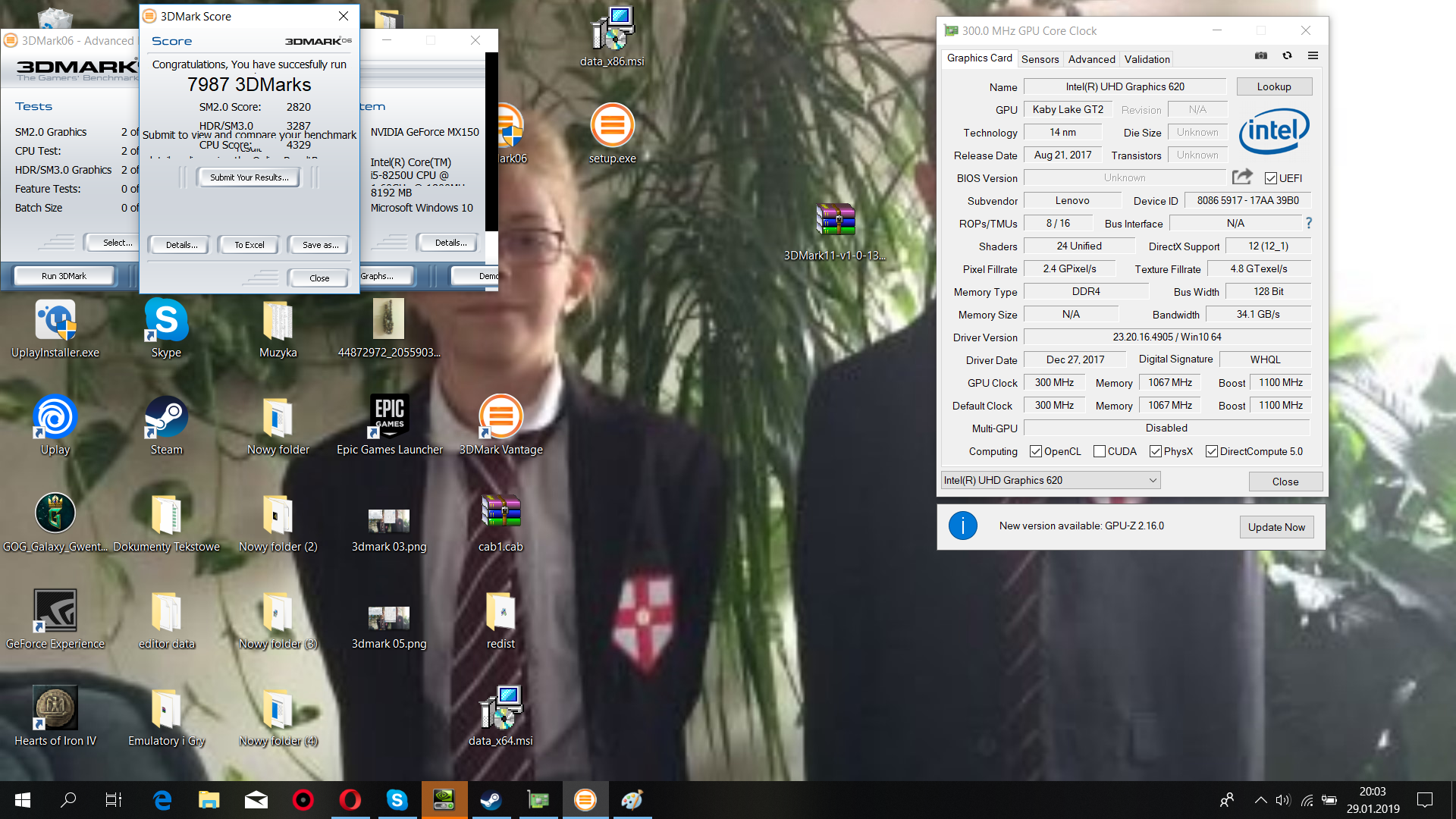Select data_x64.msi installer icon
Viewport: 1456px width, 819px height.
(501, 716)
